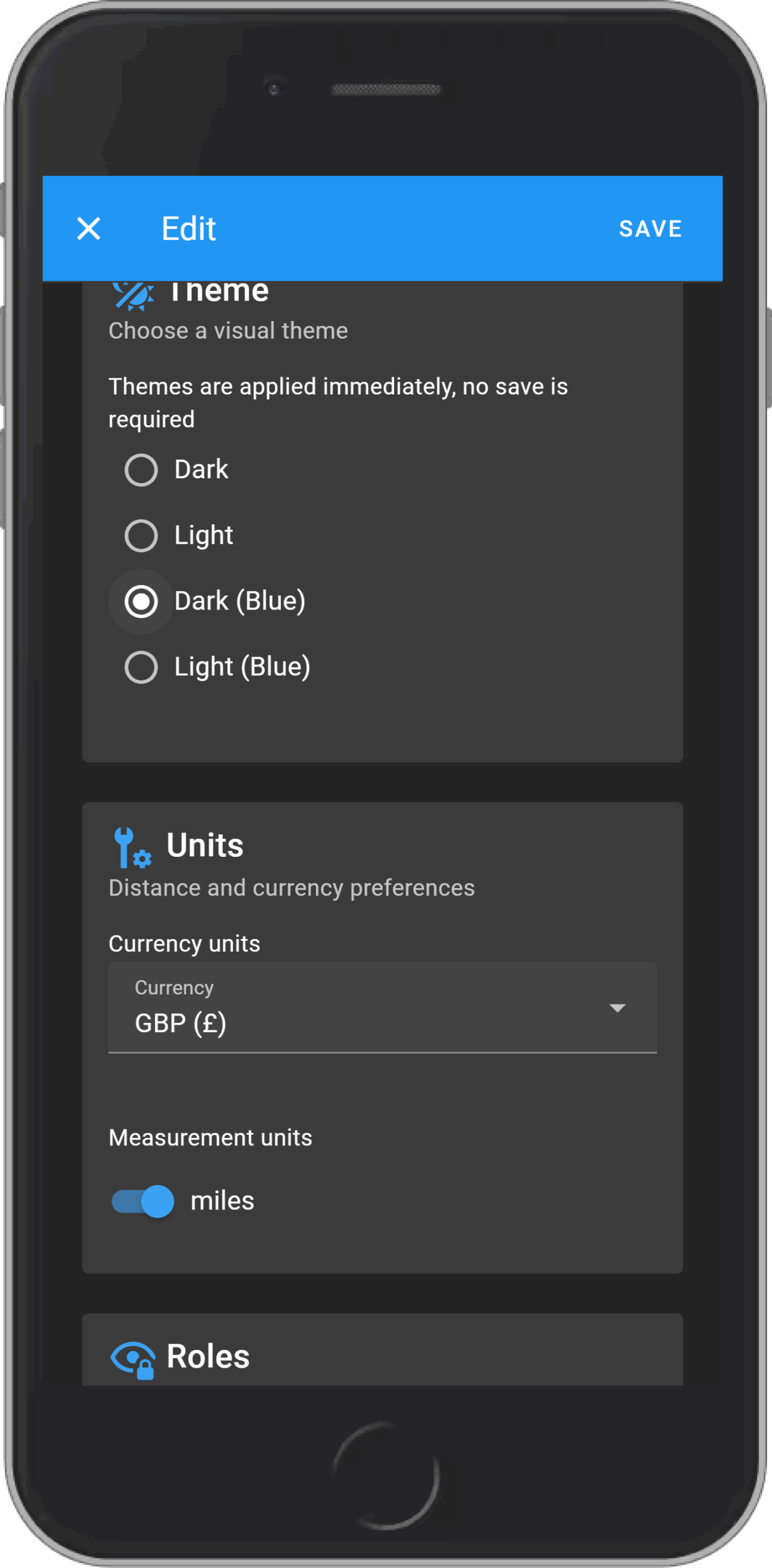Click the Theme section heading

coord(219,292)
